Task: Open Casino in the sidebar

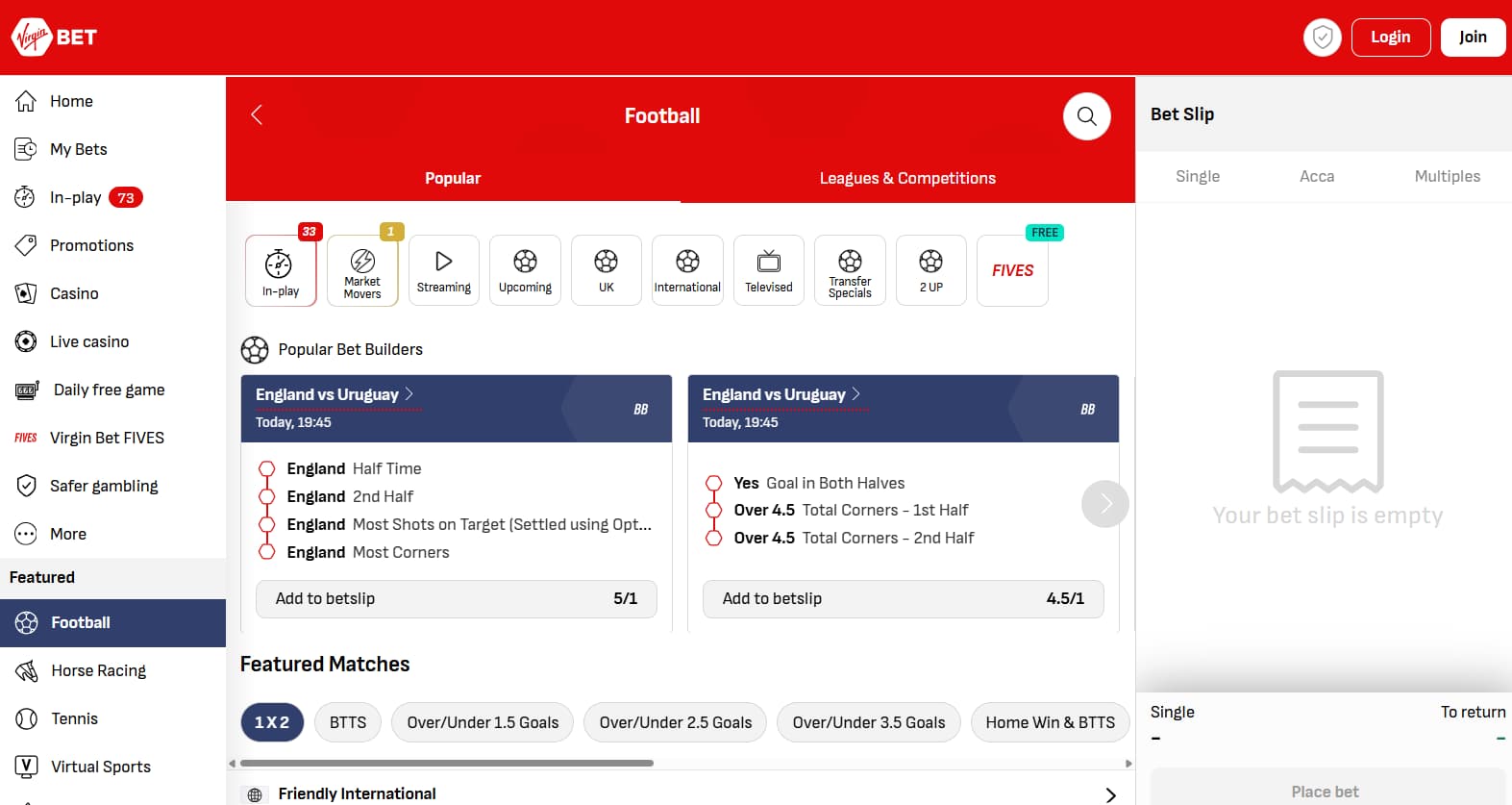Action: tap(112, 293)
